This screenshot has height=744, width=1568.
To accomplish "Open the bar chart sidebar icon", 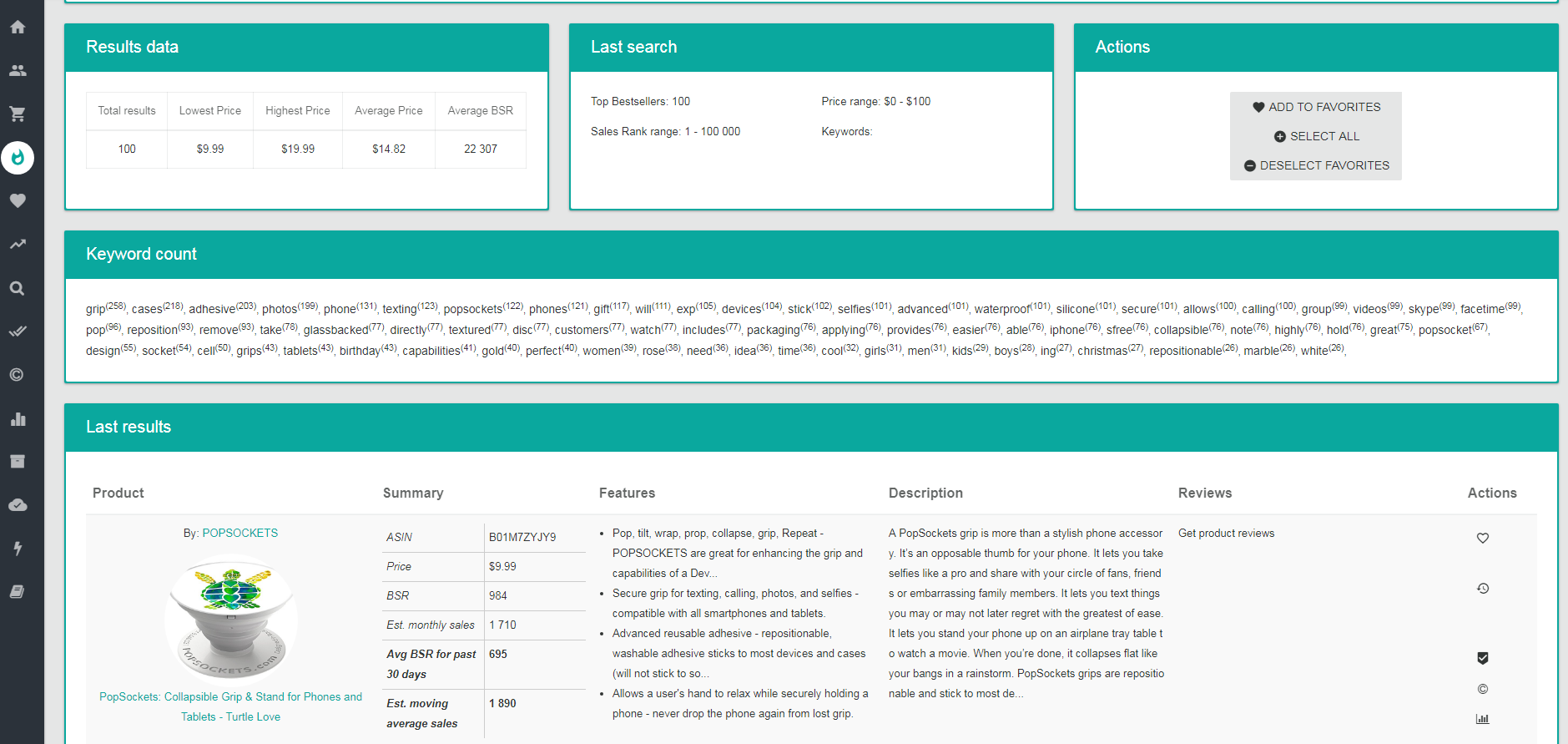I will click(18, 418).
